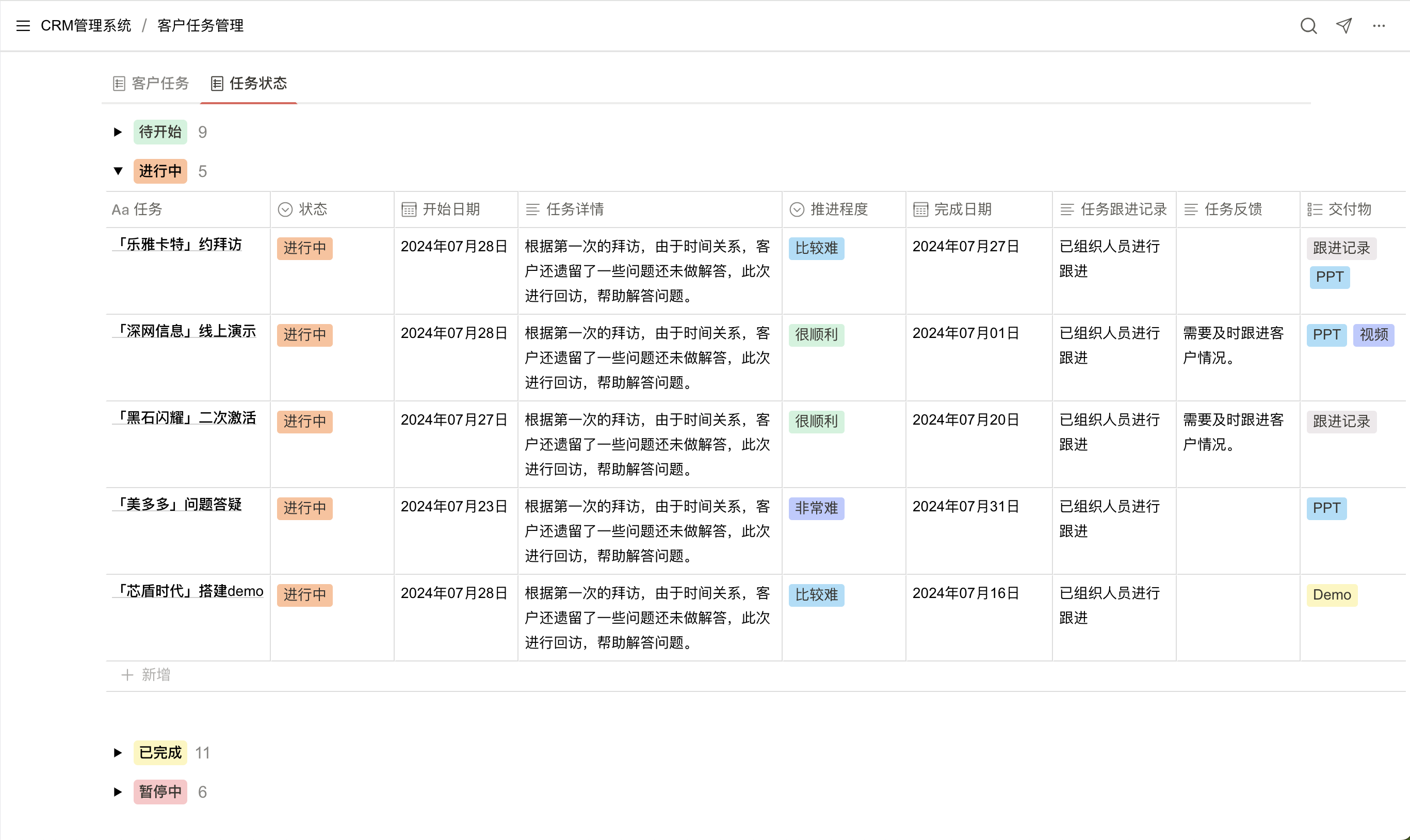Click the 开始日期 column calendar icon

[409, 209]
